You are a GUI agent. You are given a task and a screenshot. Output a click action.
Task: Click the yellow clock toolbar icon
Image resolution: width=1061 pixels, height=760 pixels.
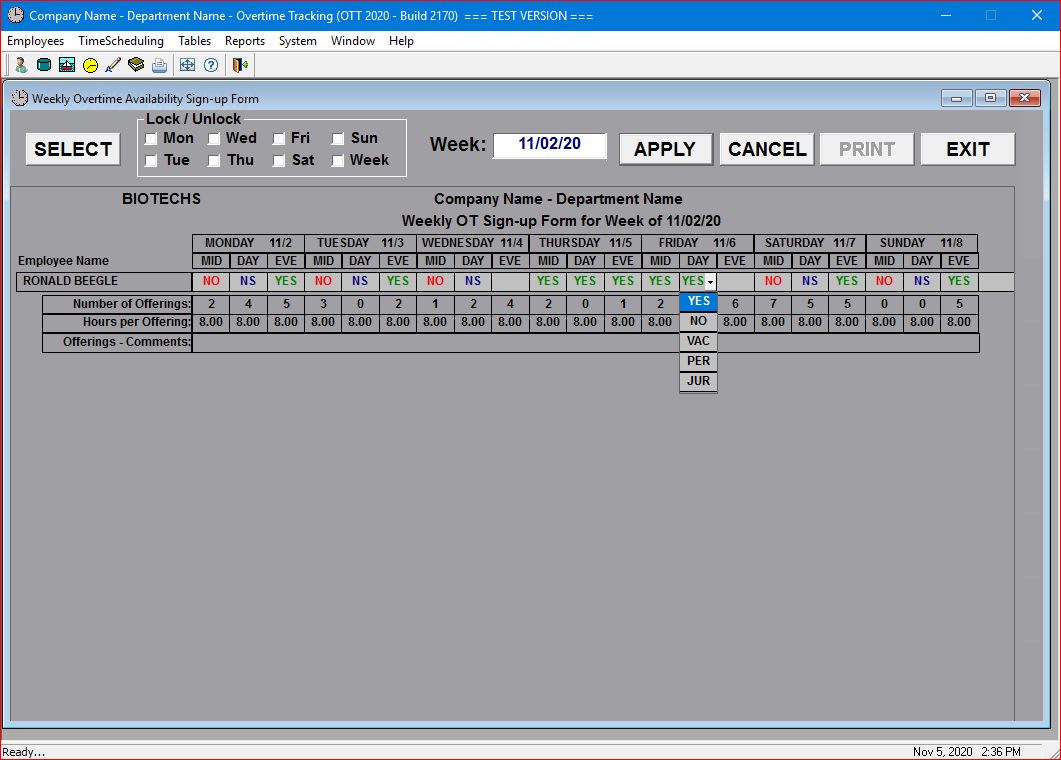point(90,65)
